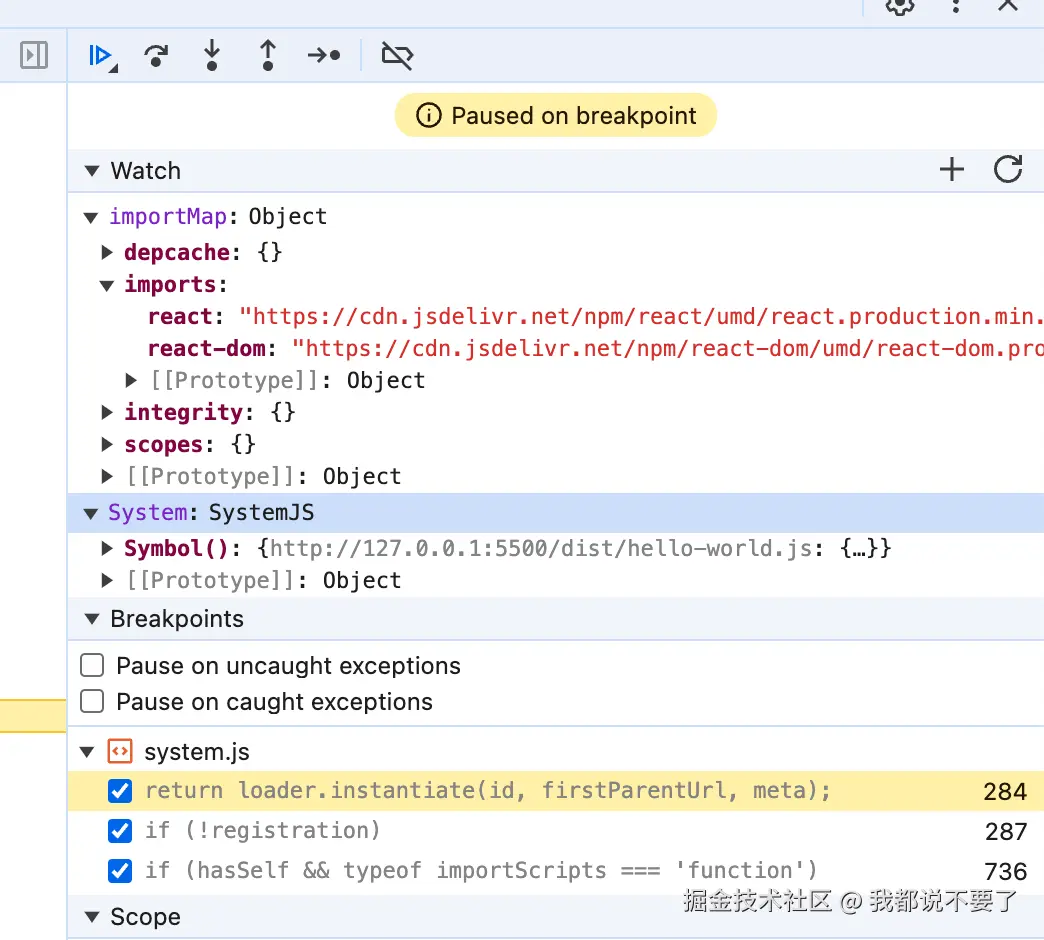Collapse the Watch section
The image size is (1044, 940).
(92, 171)
